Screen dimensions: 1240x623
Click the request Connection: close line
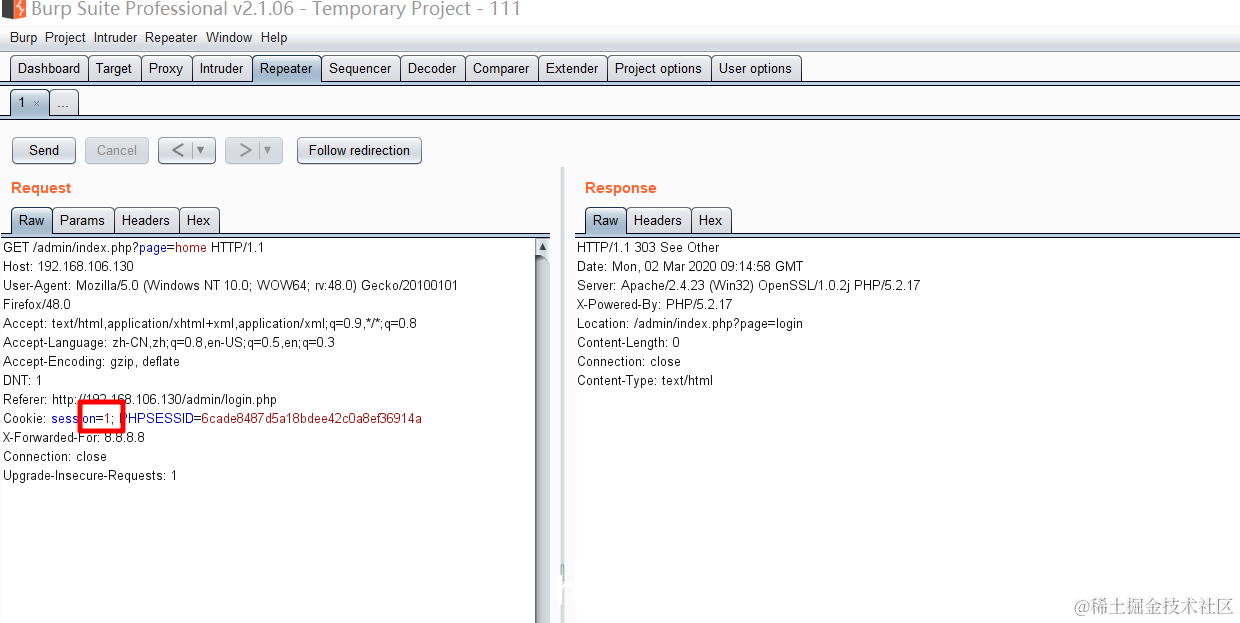click(x=55, y=456)
